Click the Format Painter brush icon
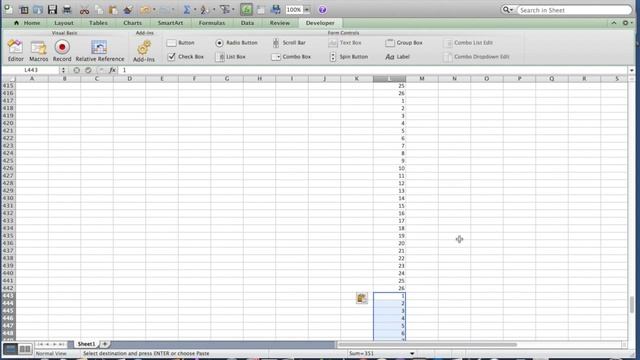The height and width of the screenshot is (360, 640). (x=128, y=10)
